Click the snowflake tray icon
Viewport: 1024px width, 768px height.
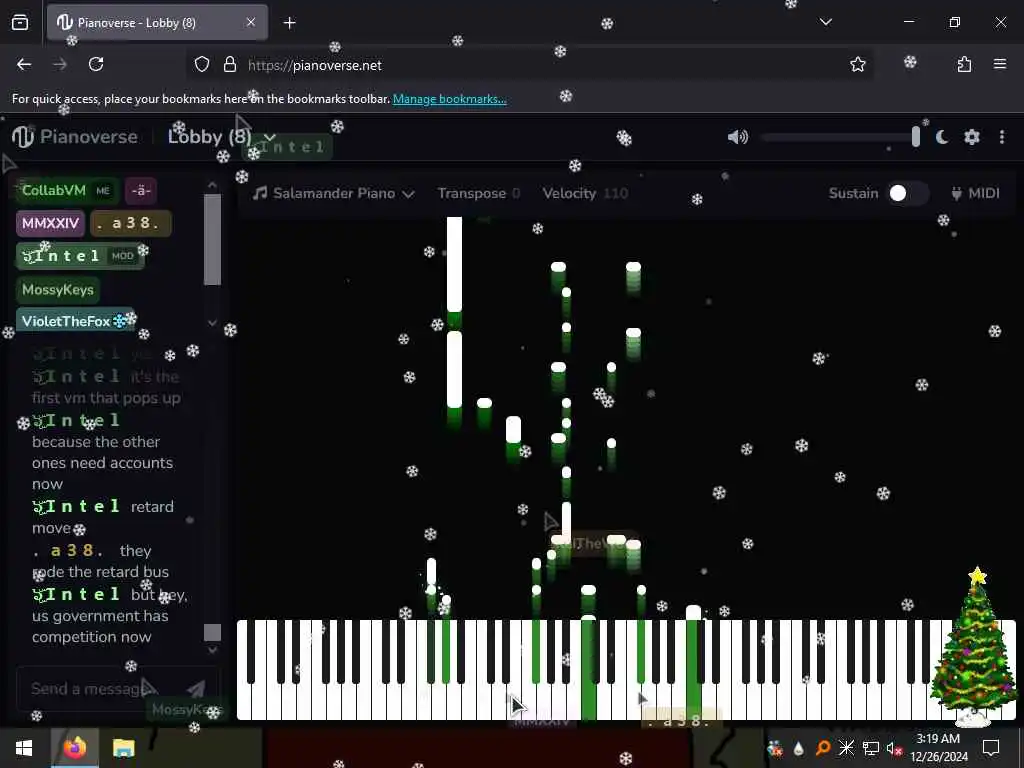(x=846, y=748)
